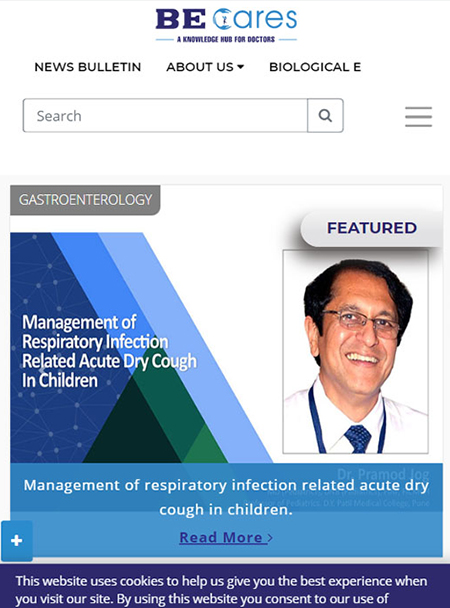Open the Biological E menu item
The image size is (450, 608).
pyautogui.click(x=315, y=67)
